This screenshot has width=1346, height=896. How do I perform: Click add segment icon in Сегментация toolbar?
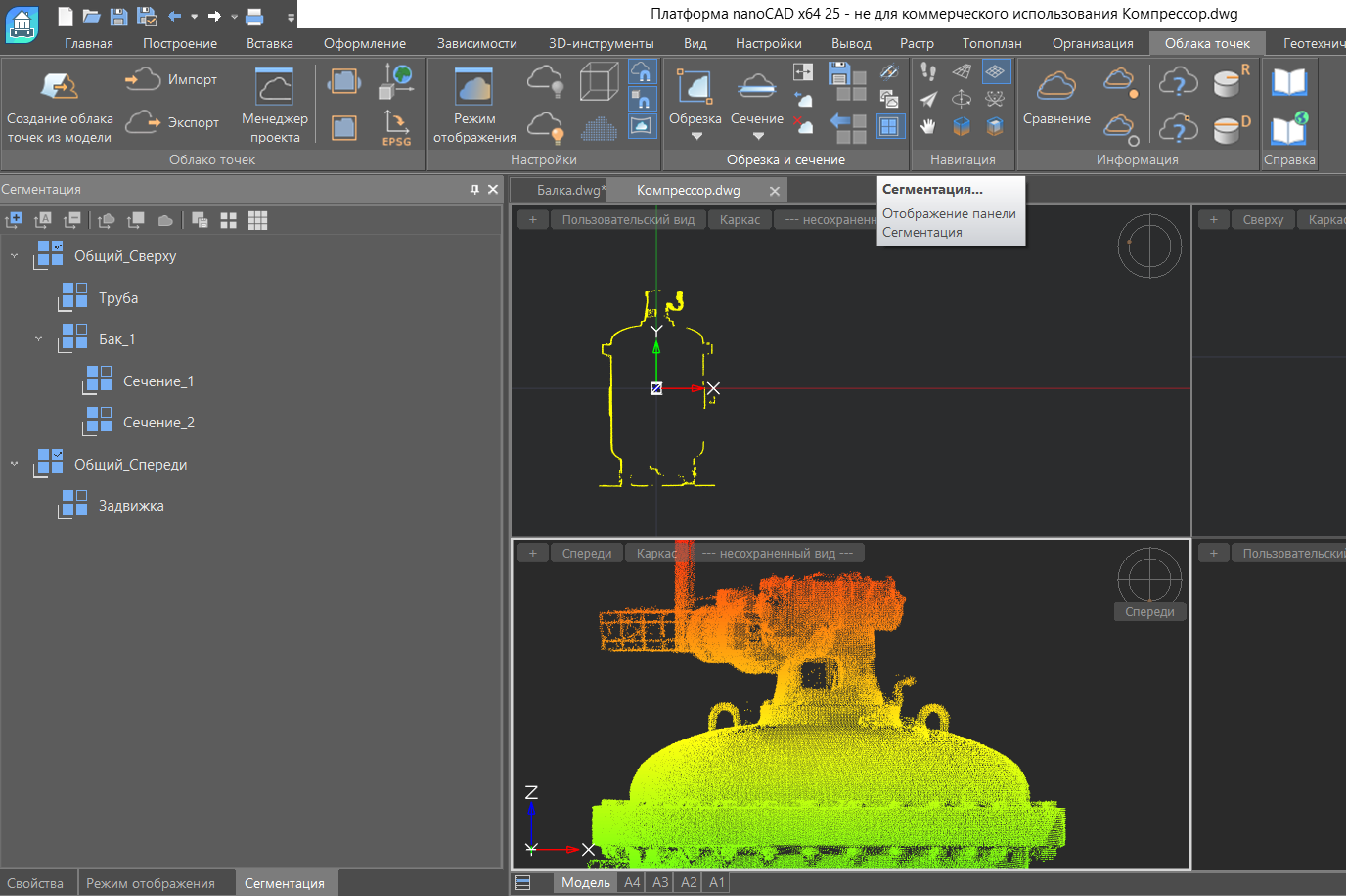point(14,221)
